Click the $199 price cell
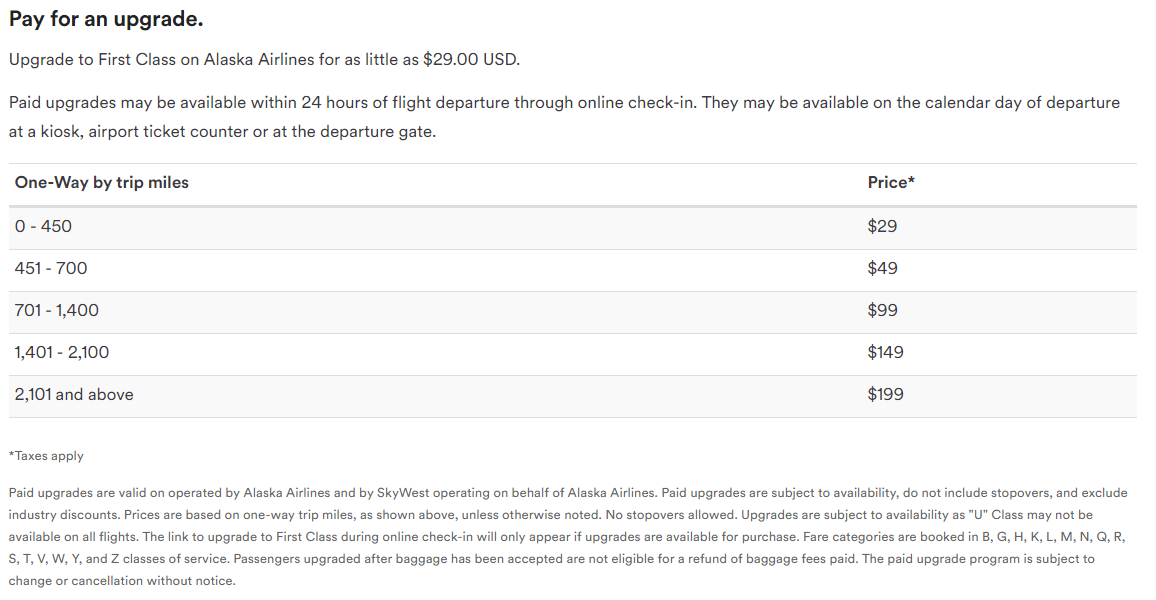 pyautogui.click(x=886, y=395)
